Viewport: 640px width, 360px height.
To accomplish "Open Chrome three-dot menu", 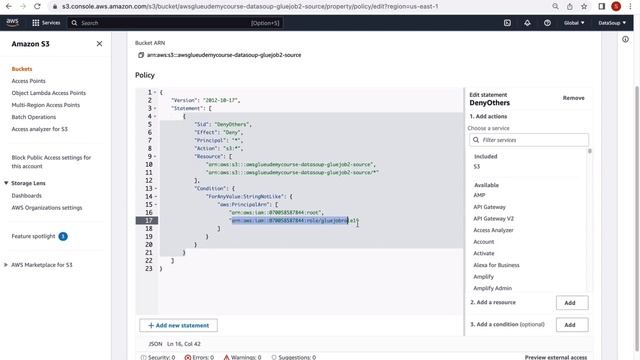I will point(630,7).
